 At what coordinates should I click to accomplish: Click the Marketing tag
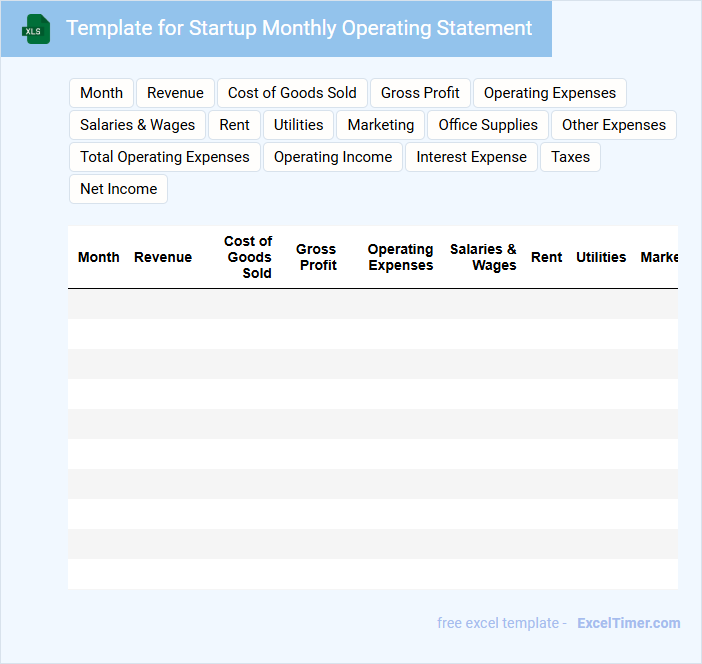[x=381, y=125]
